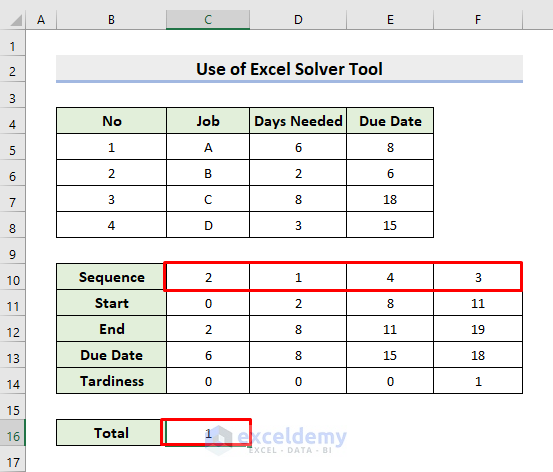Select cell with job 'A'

tap(208, 147)
